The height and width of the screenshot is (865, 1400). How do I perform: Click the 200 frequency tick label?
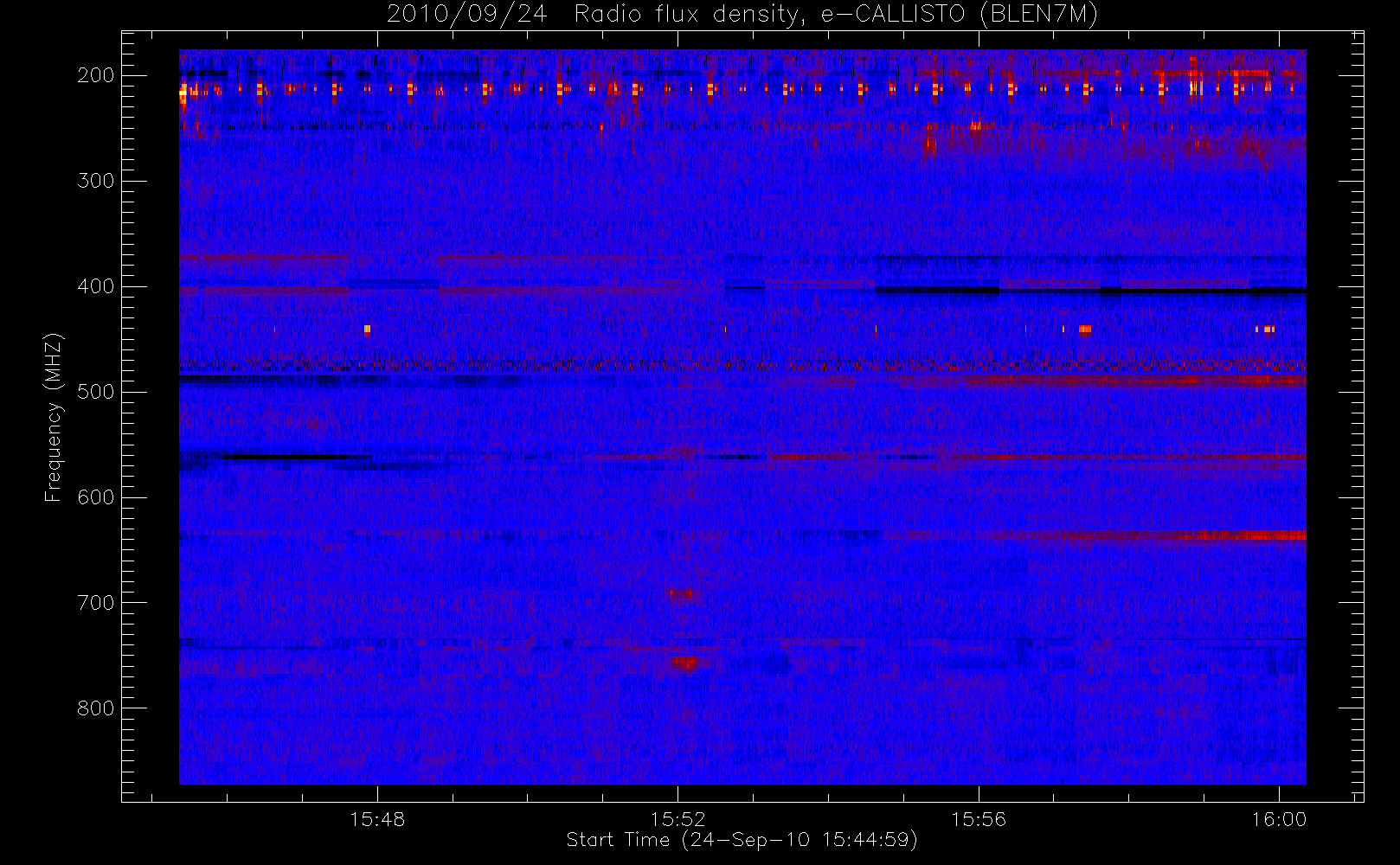click(96, 75)
